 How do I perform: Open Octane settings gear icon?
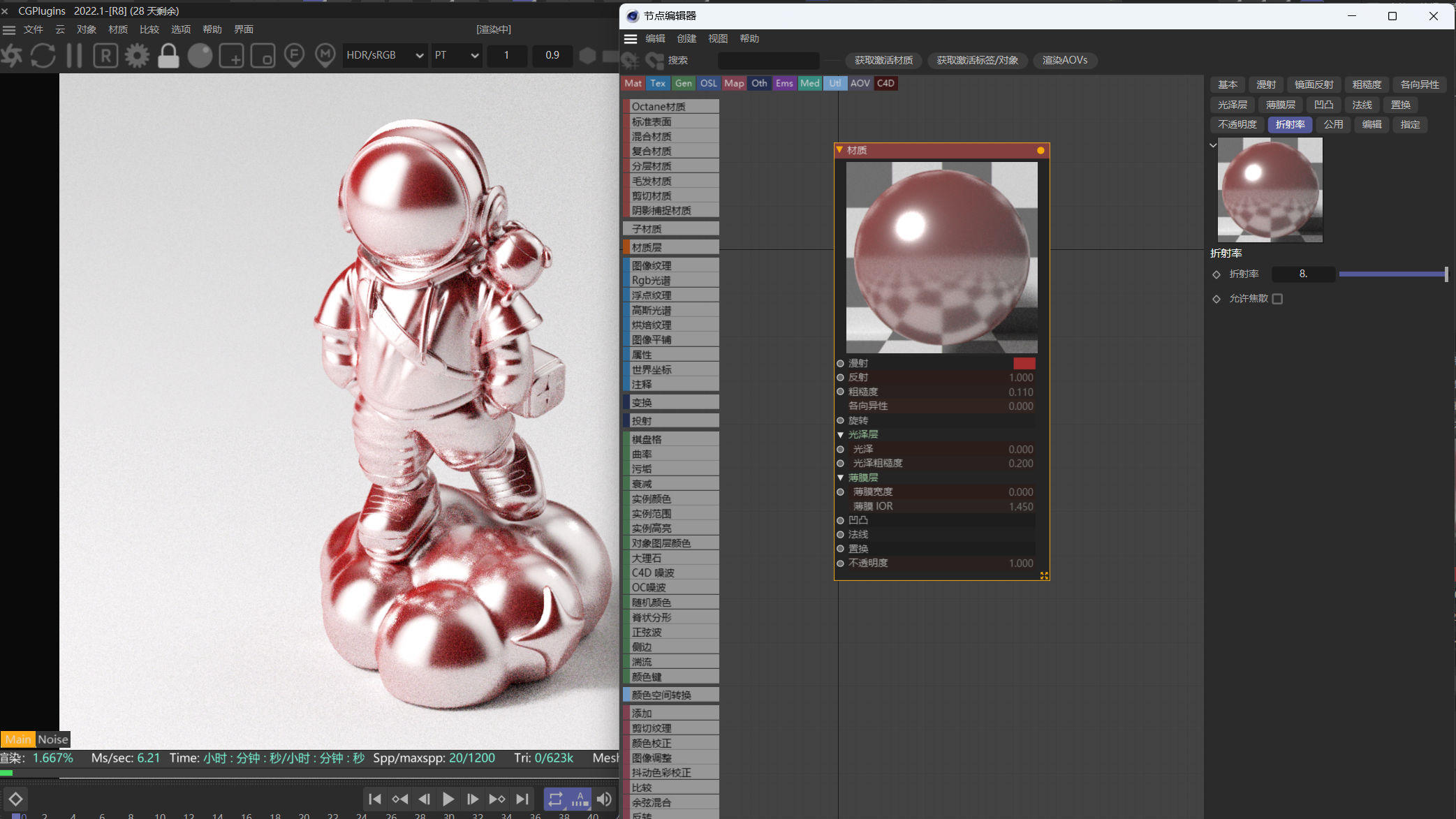(x=137, y=55)
